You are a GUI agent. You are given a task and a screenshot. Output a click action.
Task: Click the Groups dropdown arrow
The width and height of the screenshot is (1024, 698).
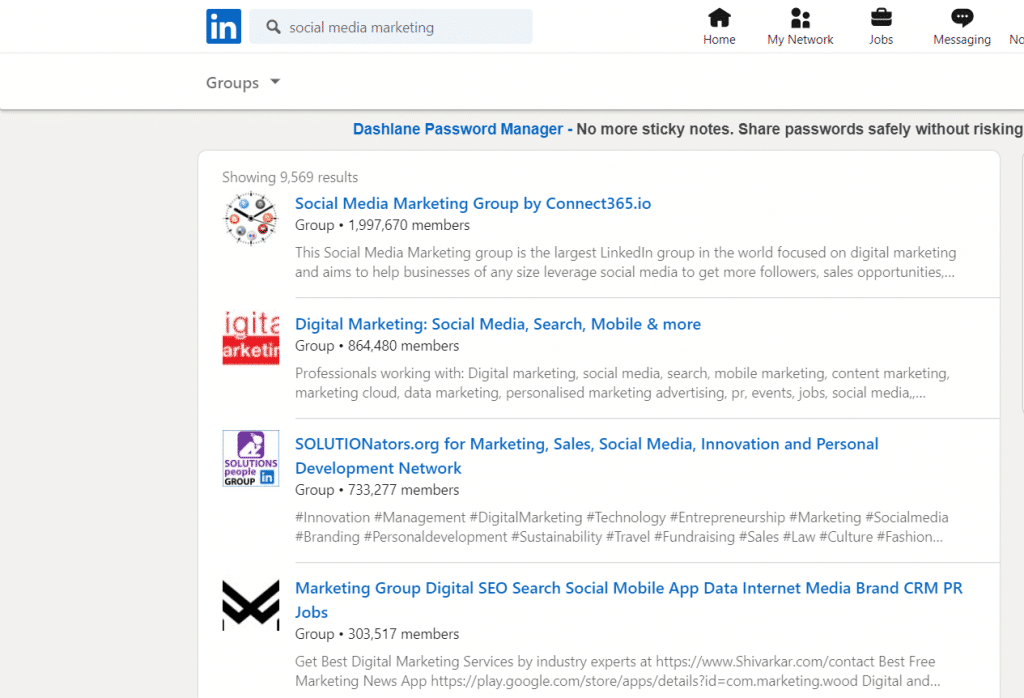pyautogui.click(x=275, y=82)
